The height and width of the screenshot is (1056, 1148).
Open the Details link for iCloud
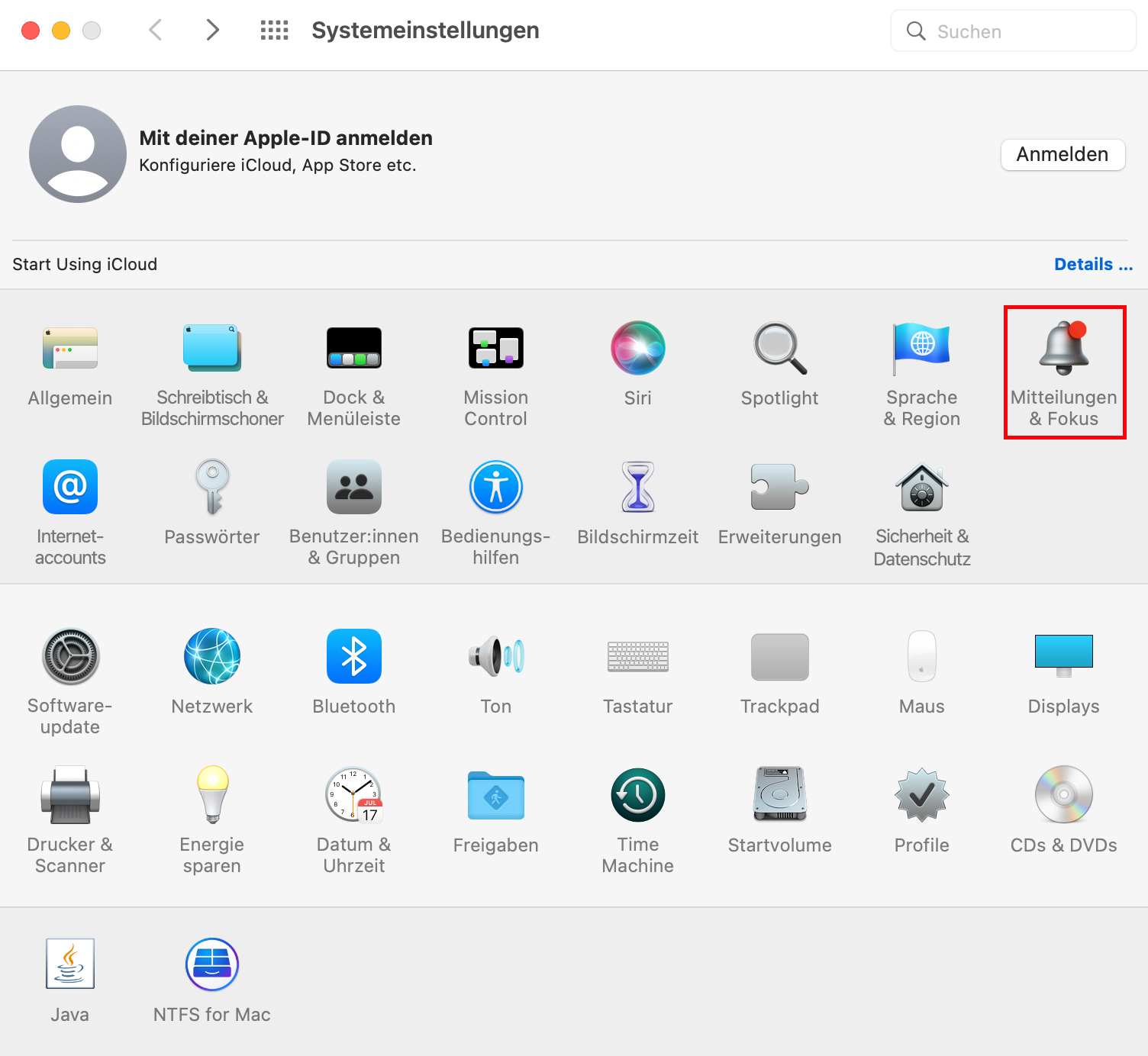[1093, 264]
